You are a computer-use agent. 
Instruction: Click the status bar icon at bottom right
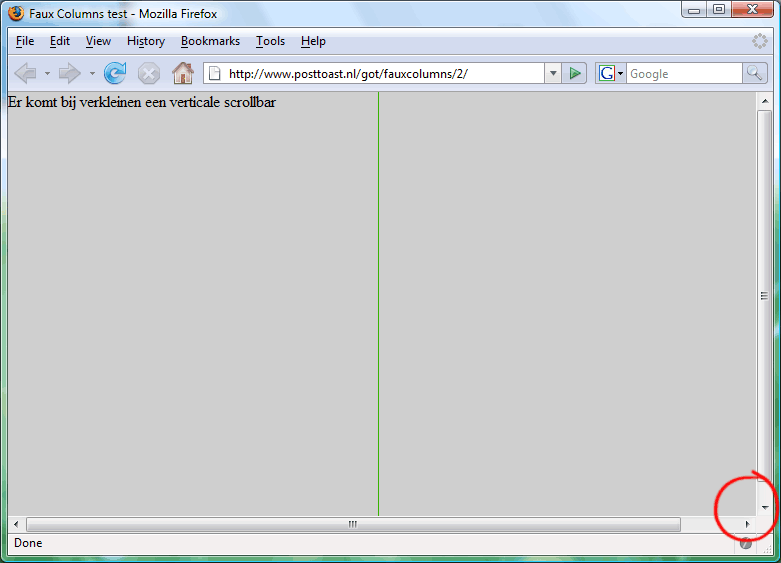[745, 544]
